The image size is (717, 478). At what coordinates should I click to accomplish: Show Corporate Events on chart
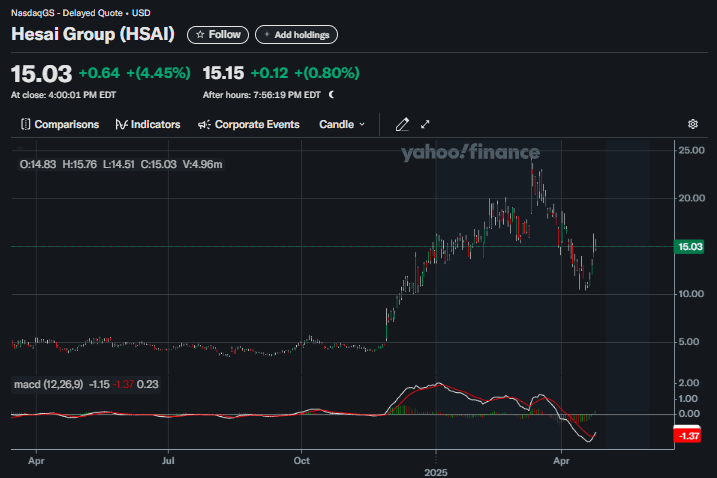(x=249, y=125)
